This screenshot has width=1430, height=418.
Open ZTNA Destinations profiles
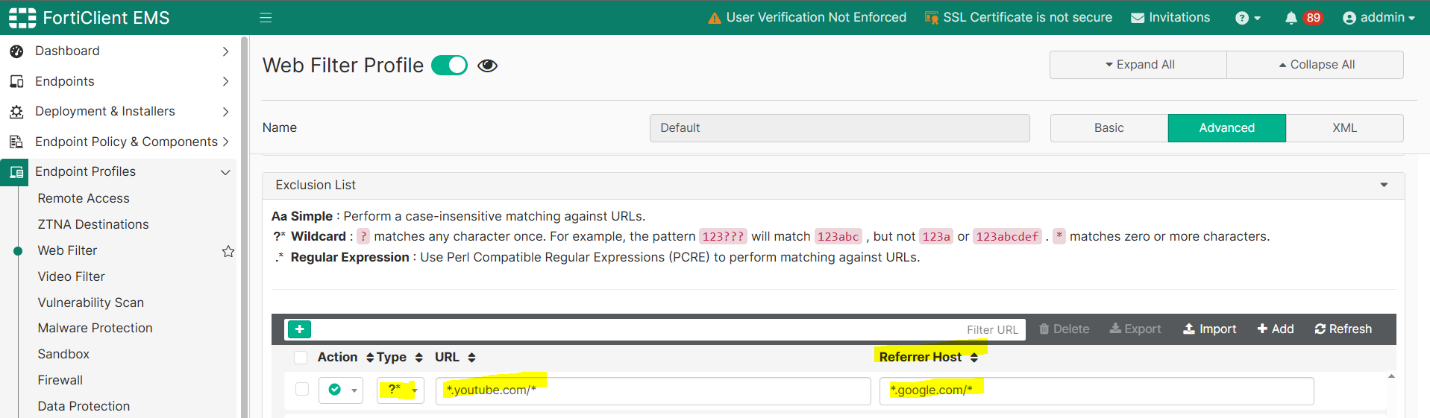(x=93, y=225)
